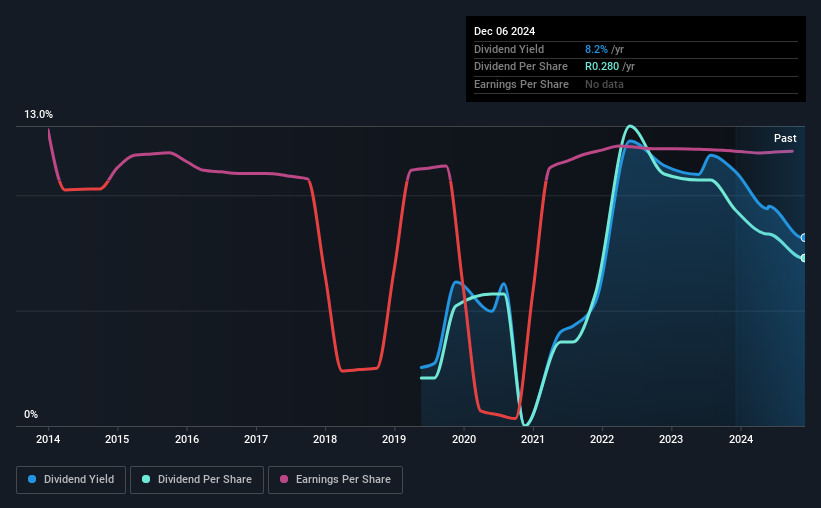Click the R0.280 dividend per share value
The width and height of the screenshot is (821, 508).
pos(602,67)
